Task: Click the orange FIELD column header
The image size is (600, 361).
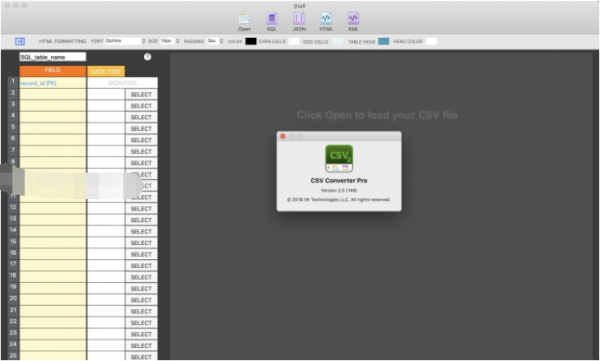Action: click(x=53, y=71)
